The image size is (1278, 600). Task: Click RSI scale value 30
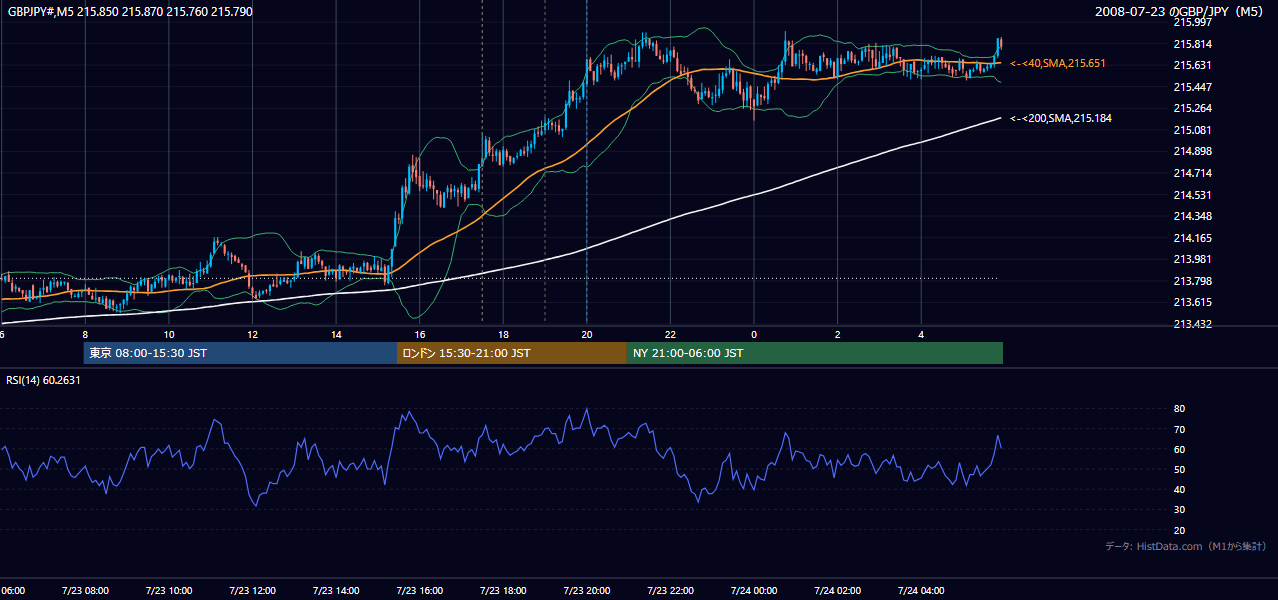coord(1179,510)
